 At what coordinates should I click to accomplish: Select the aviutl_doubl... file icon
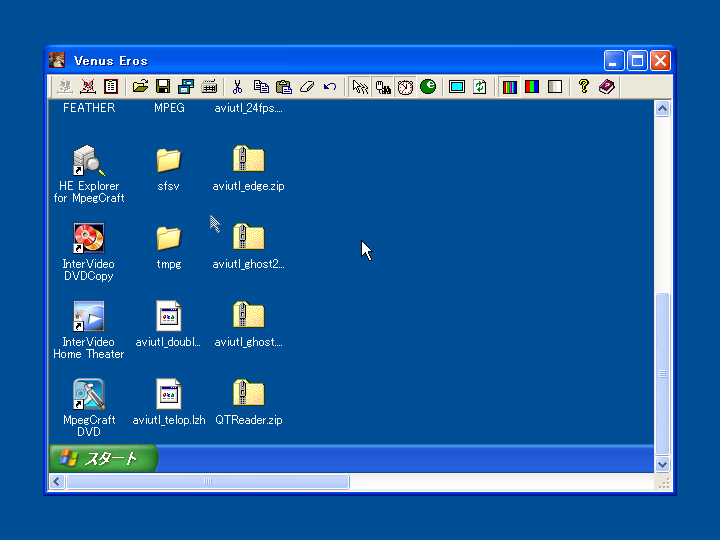169,316
